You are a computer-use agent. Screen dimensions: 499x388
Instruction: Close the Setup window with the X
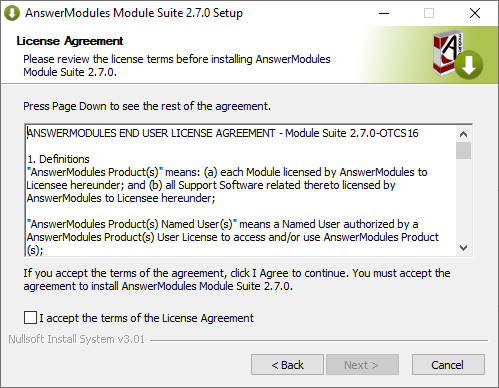point(475,13)
